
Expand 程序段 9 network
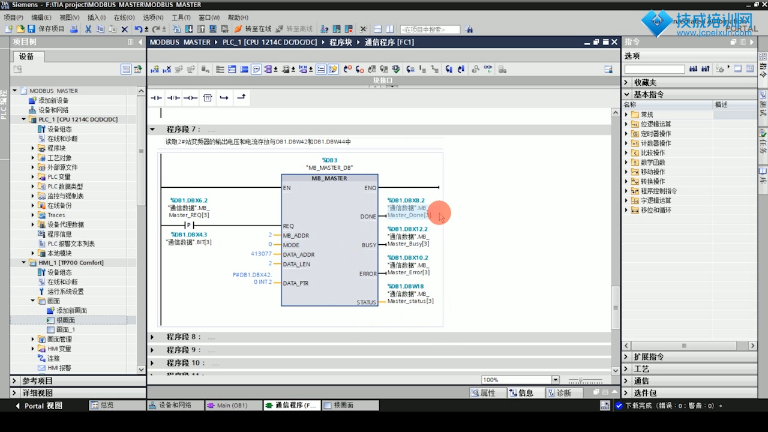point(152,350)
